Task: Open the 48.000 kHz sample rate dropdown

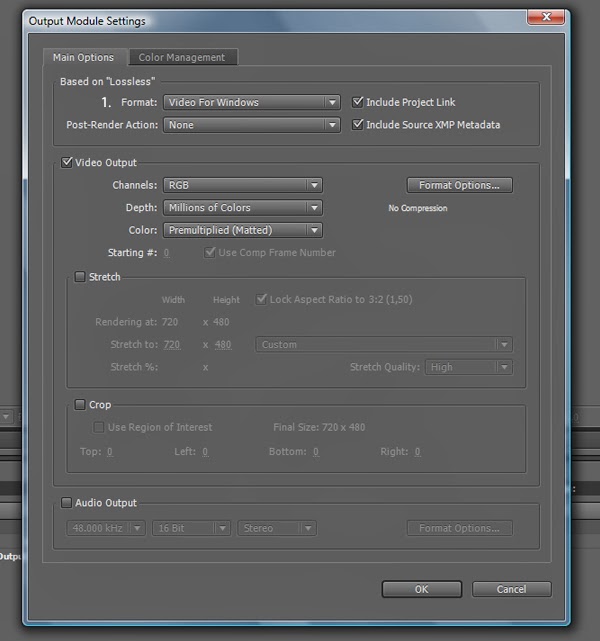Action: click(106, 528)
